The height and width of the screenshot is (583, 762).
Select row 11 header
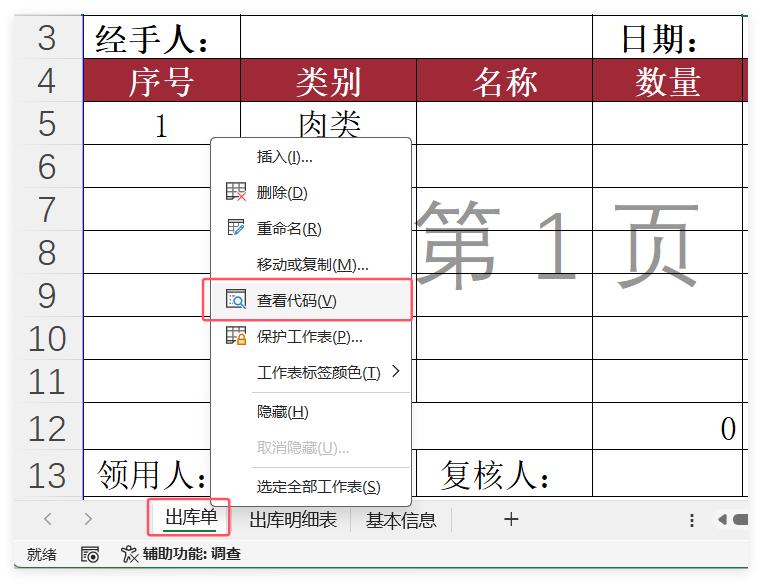47,381
